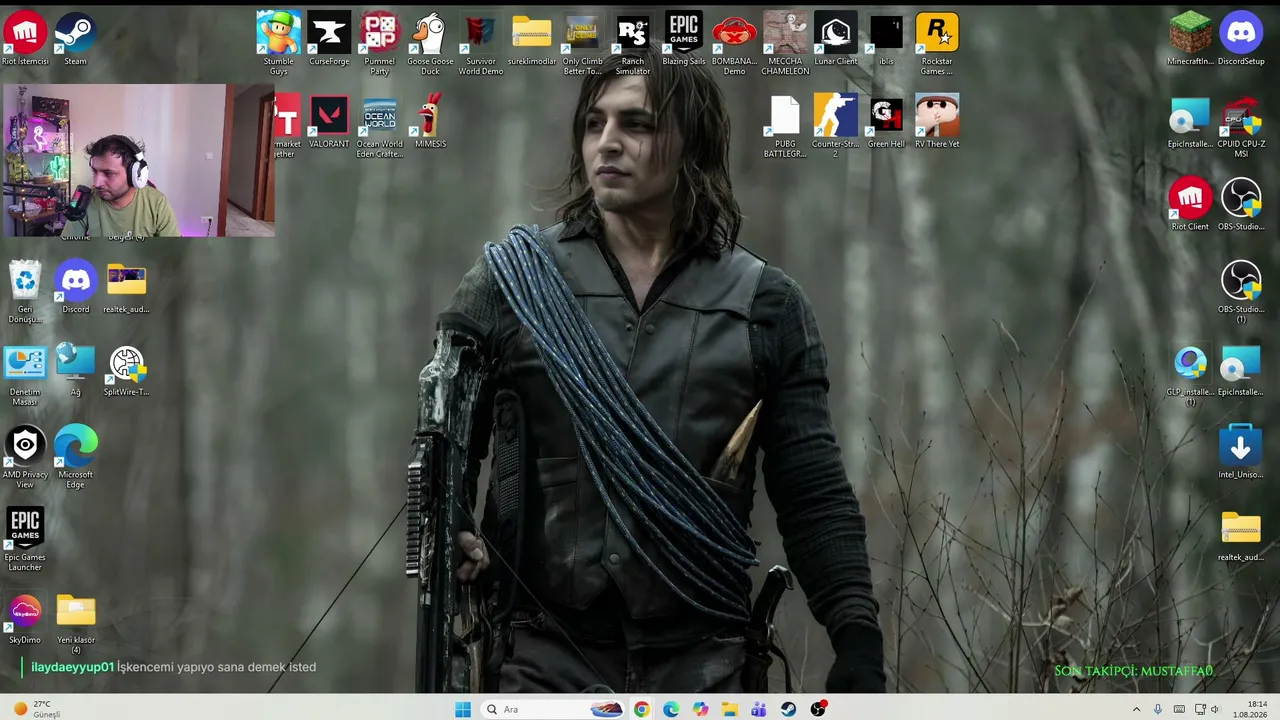This screenshot has width=1280, height=720.
Task: Click the Discord shortcut beside the recycle bin
Action: pos(75,286)
